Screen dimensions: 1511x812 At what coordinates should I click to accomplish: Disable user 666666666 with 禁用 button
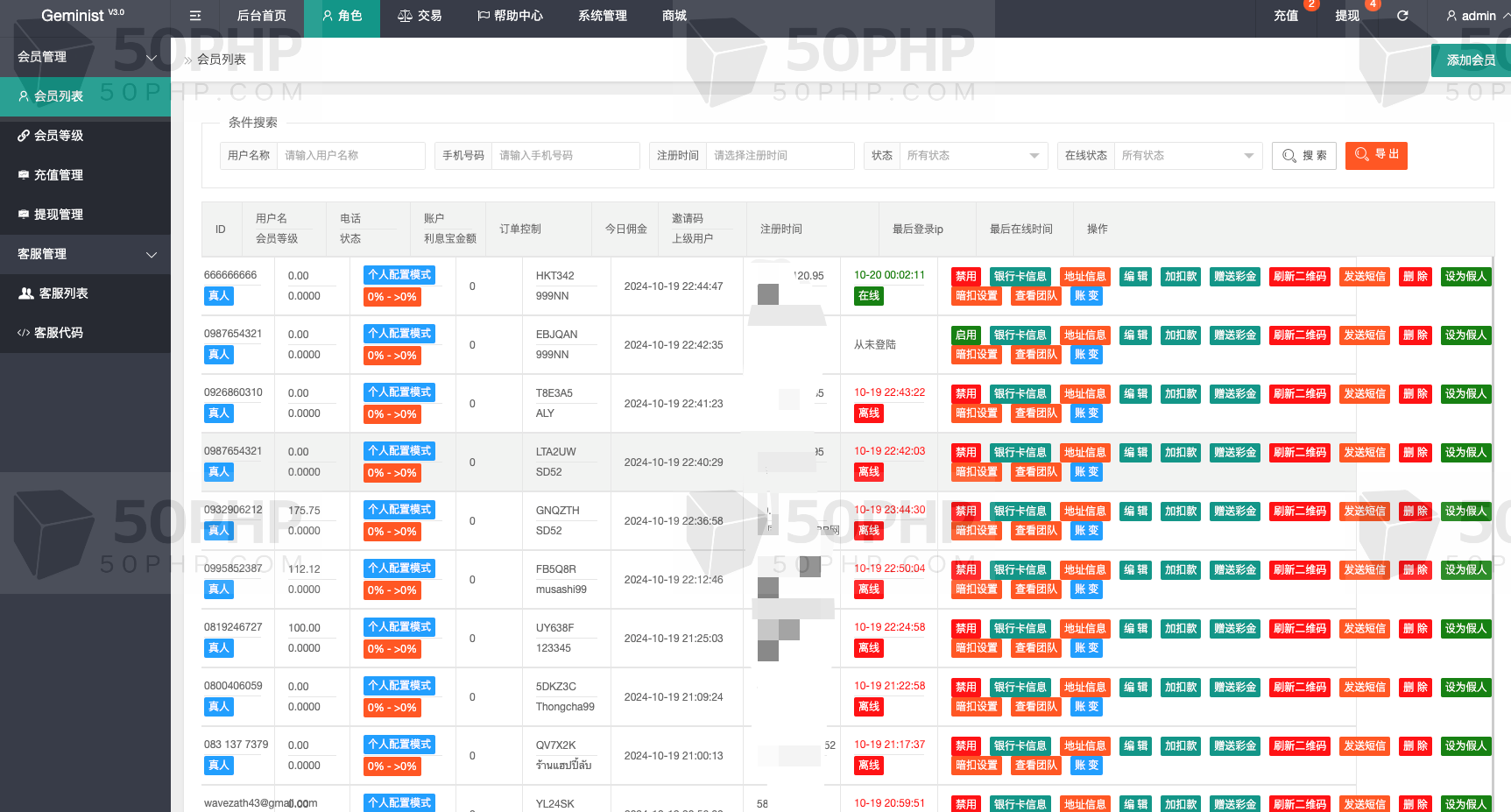click(965, 277)
